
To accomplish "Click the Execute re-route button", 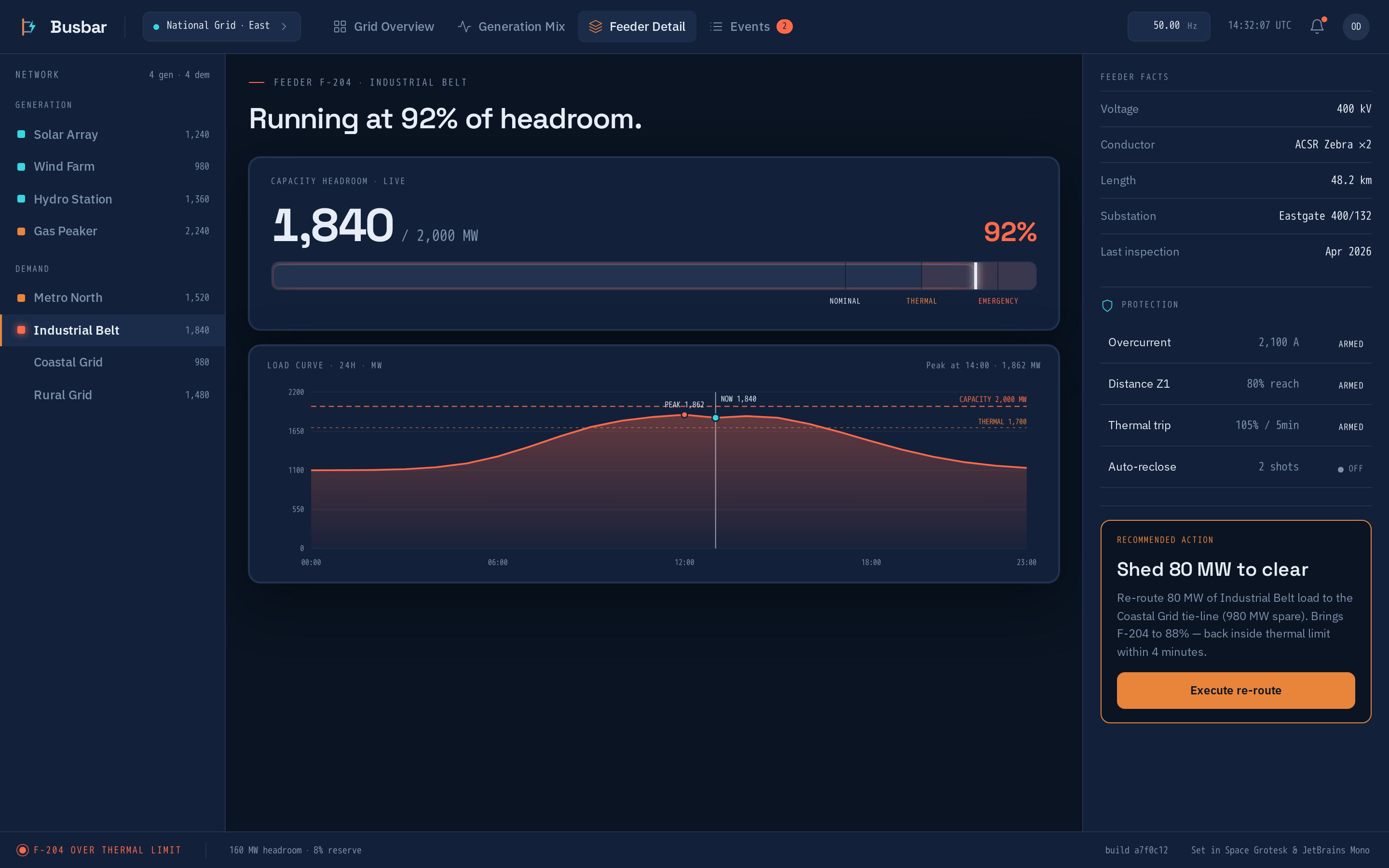I will point(1235,690).
